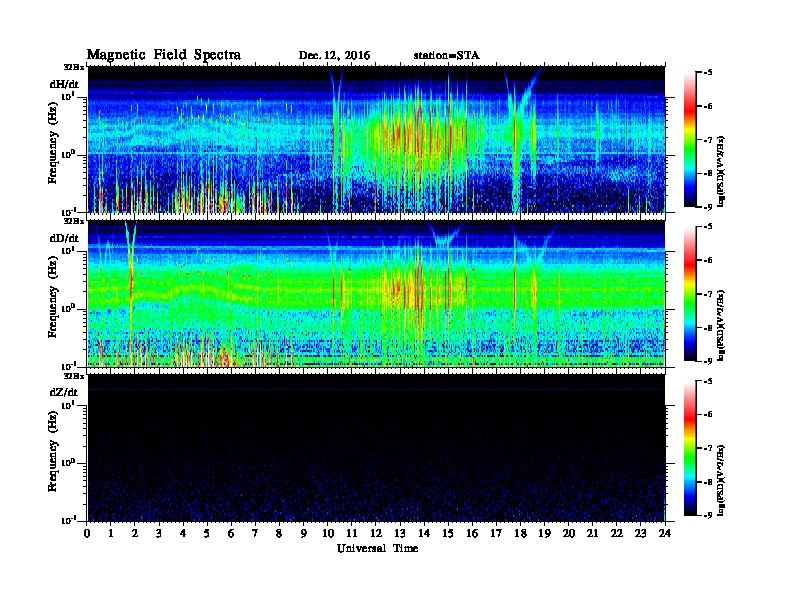The image size is (792, 612).
Task: Click hour tick label "14" on time axis
Action: point(424,533)
